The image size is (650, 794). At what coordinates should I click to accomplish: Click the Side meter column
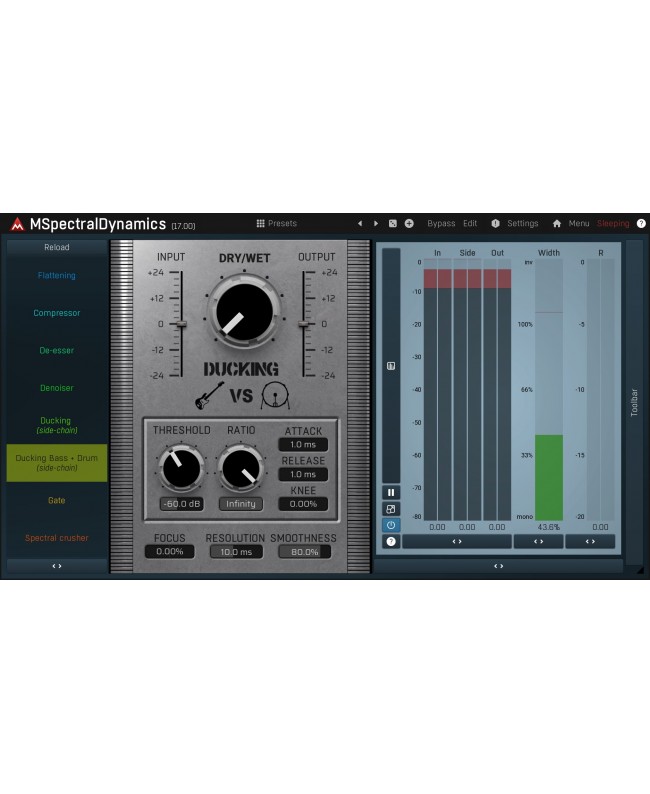467,390
